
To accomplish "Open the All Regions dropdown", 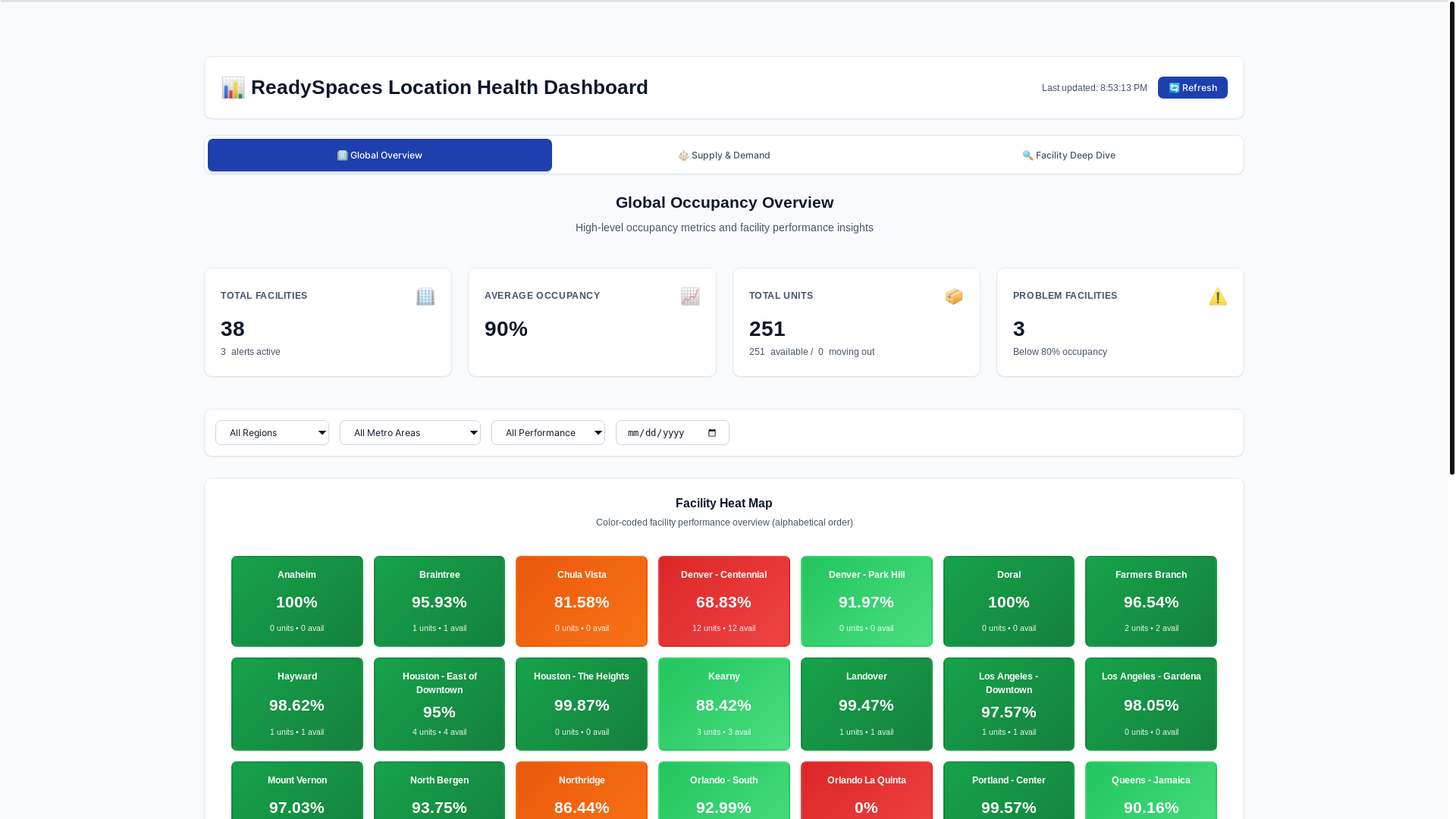I will [272, 433].
